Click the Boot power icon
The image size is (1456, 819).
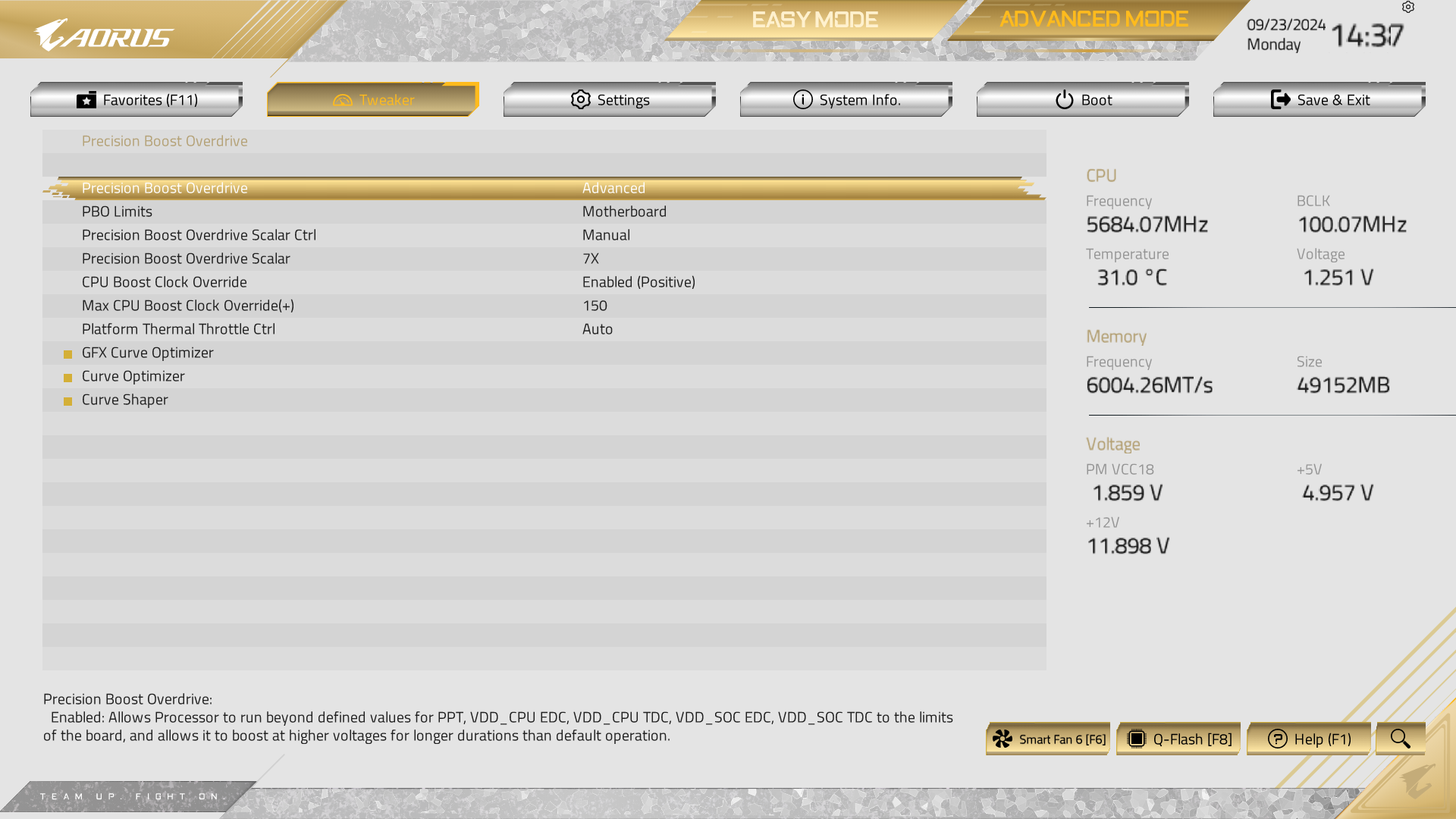click(1065, 100)
